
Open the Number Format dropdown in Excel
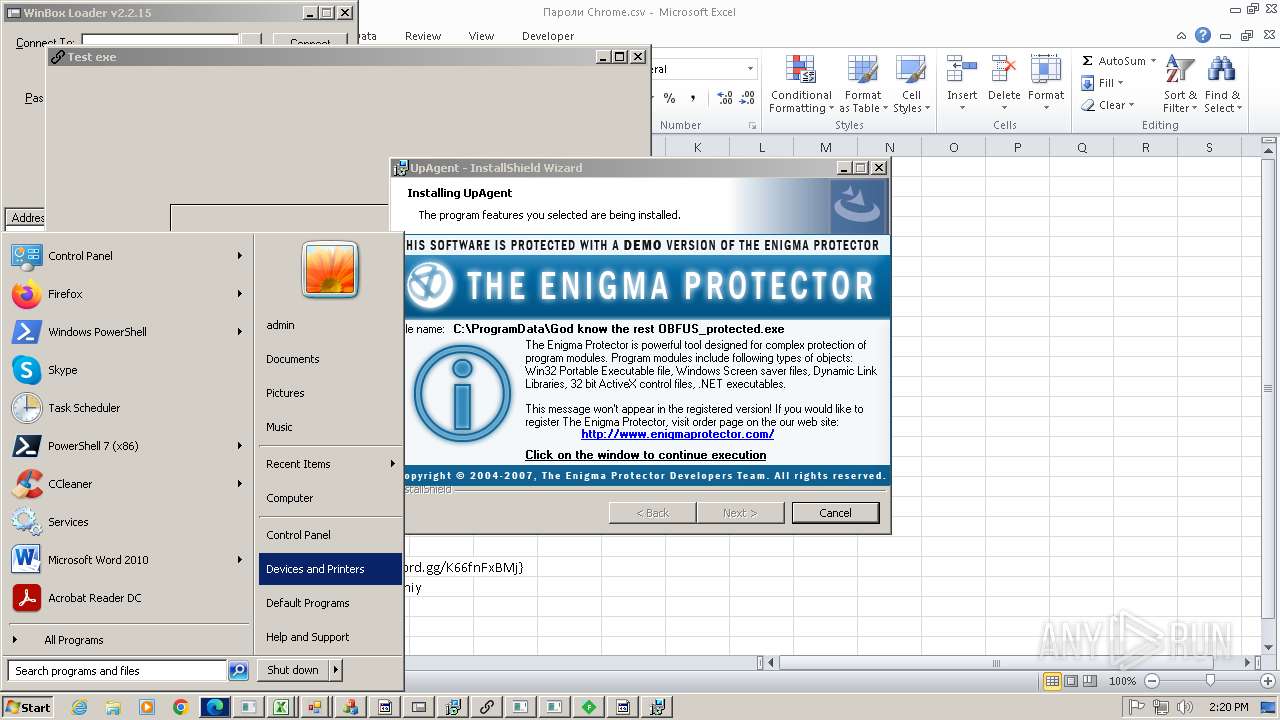[751, 69]
